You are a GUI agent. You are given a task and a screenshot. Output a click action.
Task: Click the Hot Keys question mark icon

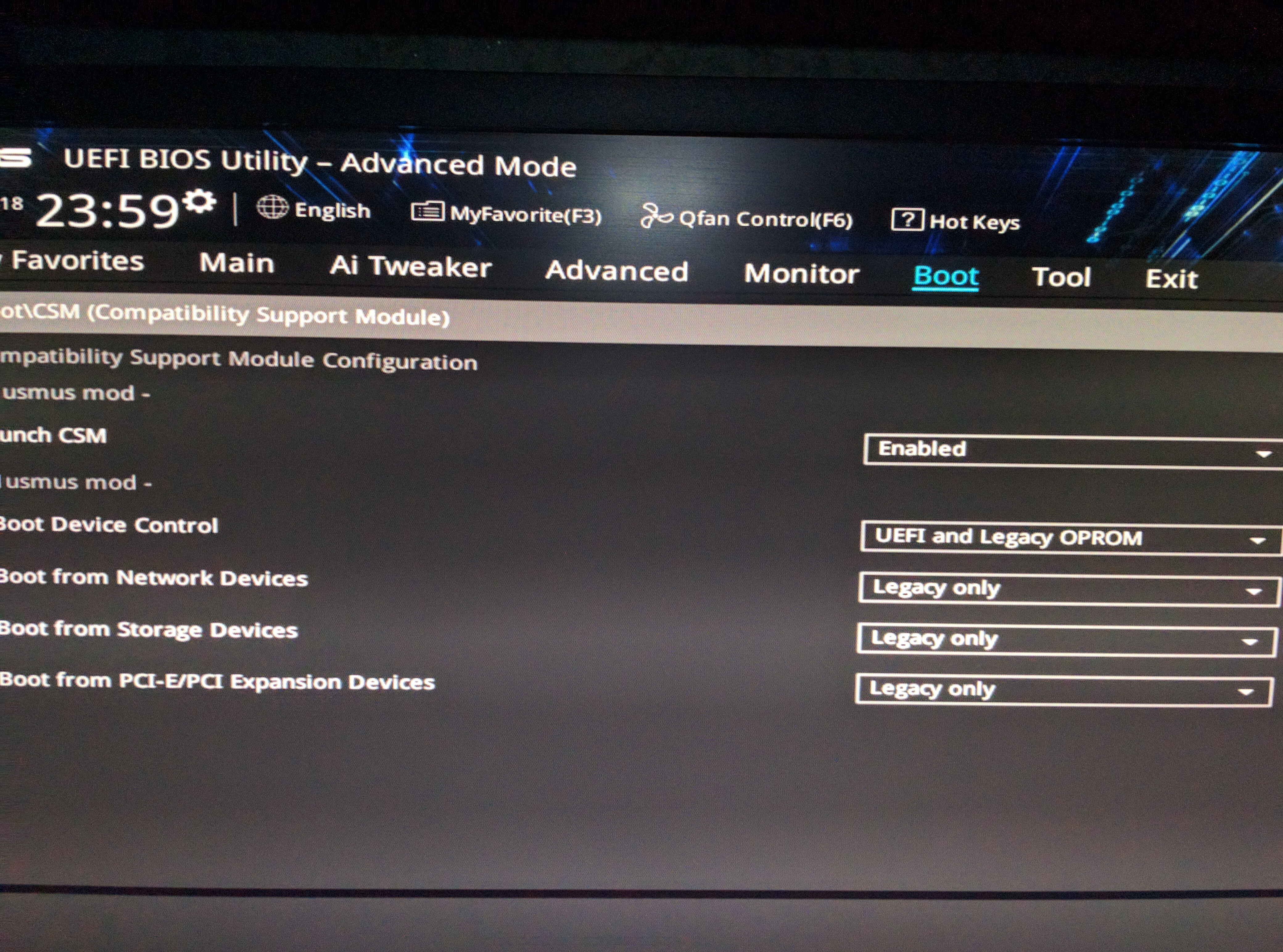pyautogui.click(x=907, y=220)
